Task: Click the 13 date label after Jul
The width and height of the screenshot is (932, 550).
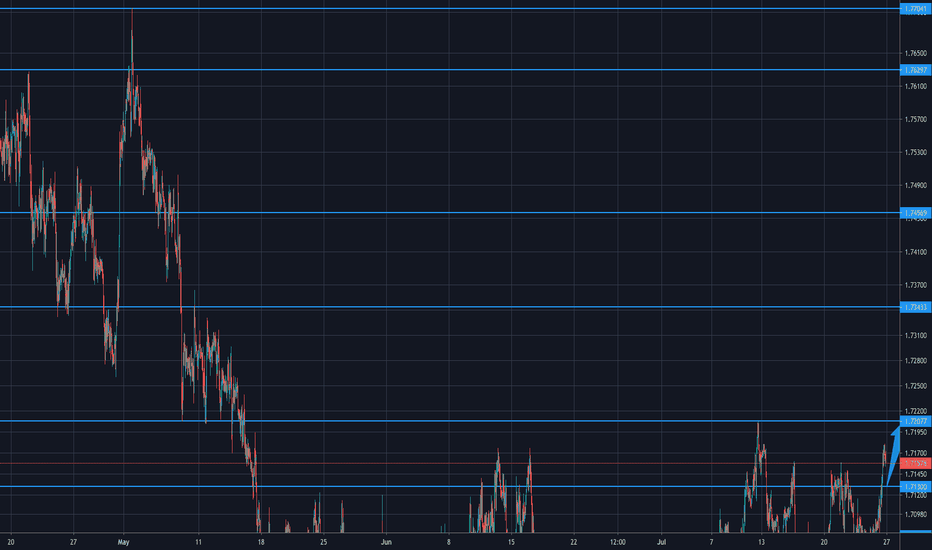Action: click(761, 542)
